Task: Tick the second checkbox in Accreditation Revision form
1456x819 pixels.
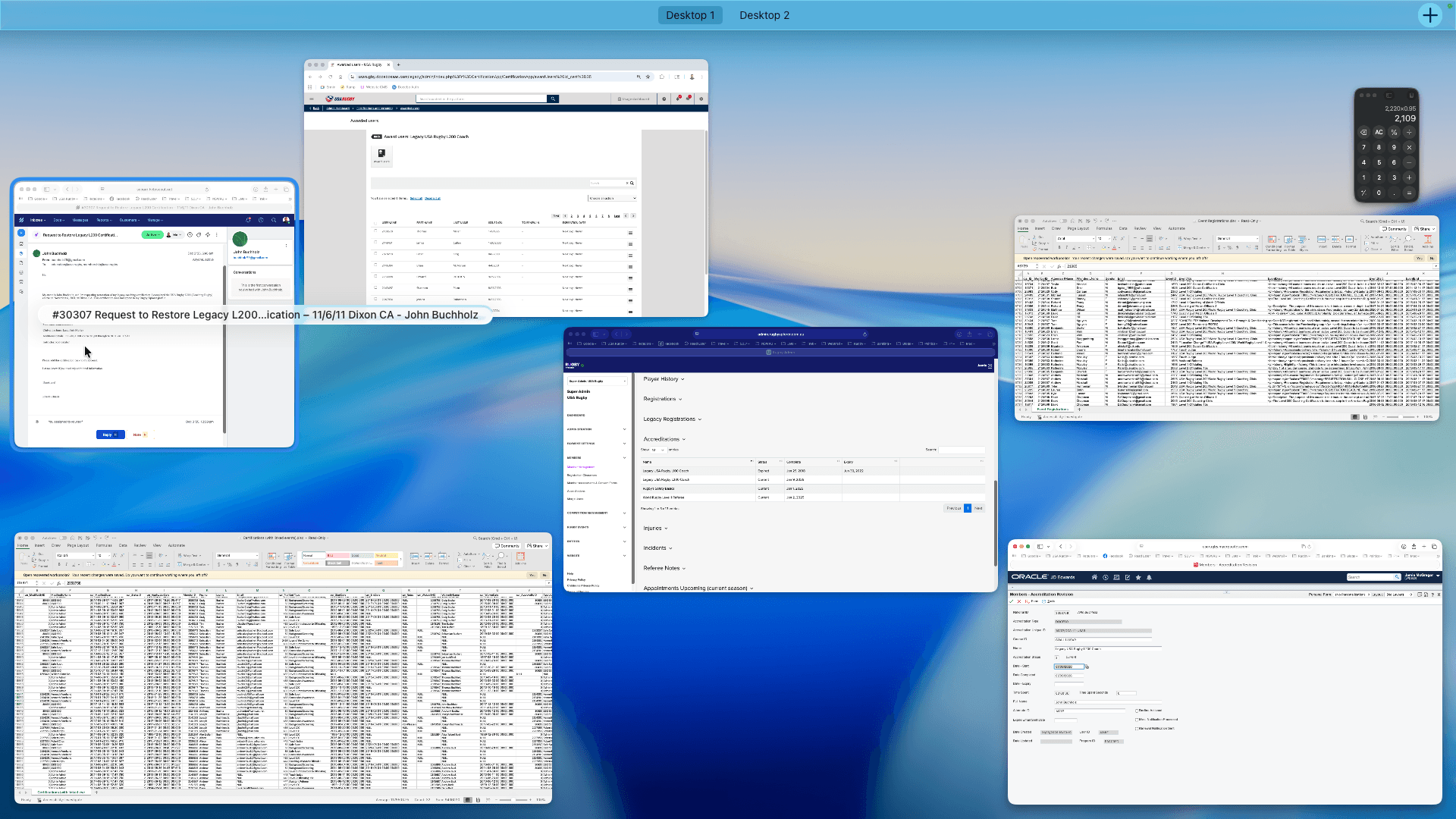Action: (1137, 720)
